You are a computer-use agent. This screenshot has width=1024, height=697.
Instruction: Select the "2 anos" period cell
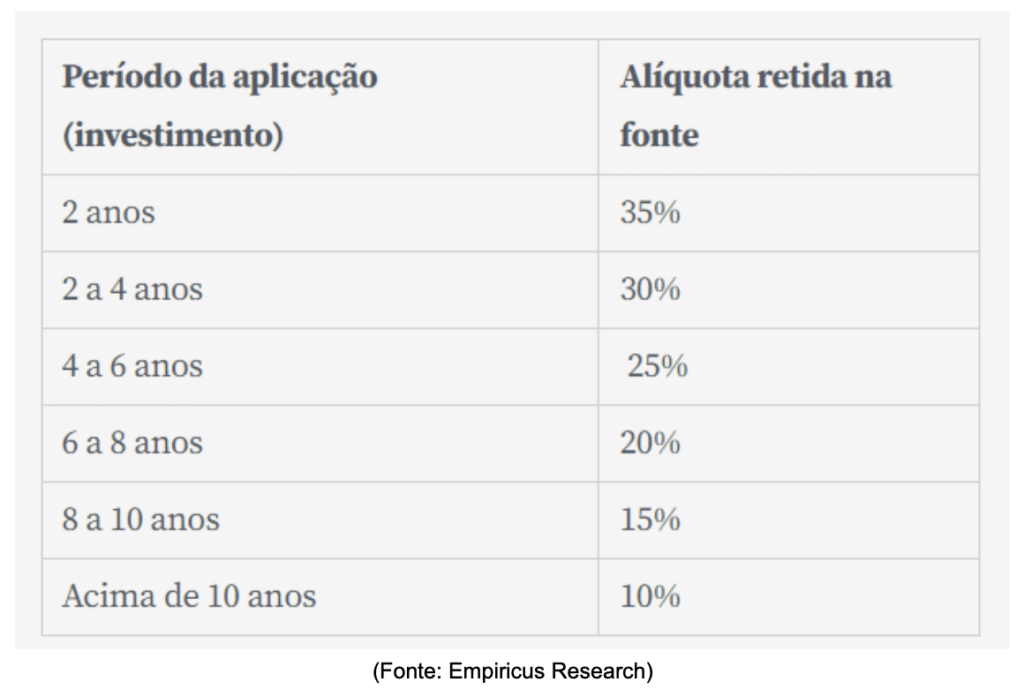tap(109, 213)
